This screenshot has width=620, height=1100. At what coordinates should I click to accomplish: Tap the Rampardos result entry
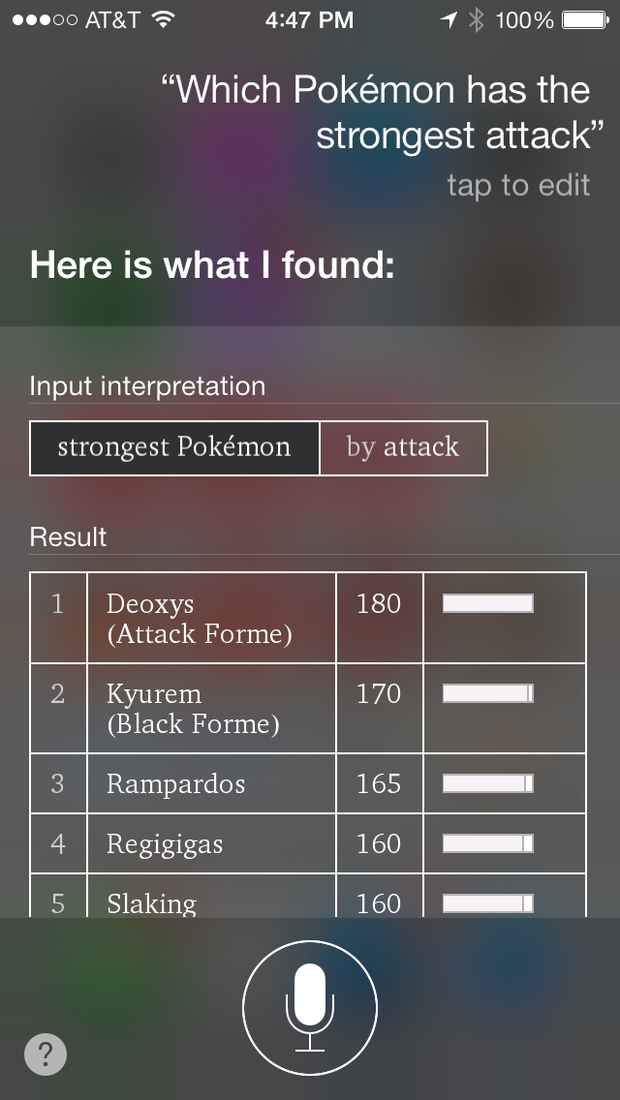click(x=176, y=783)
